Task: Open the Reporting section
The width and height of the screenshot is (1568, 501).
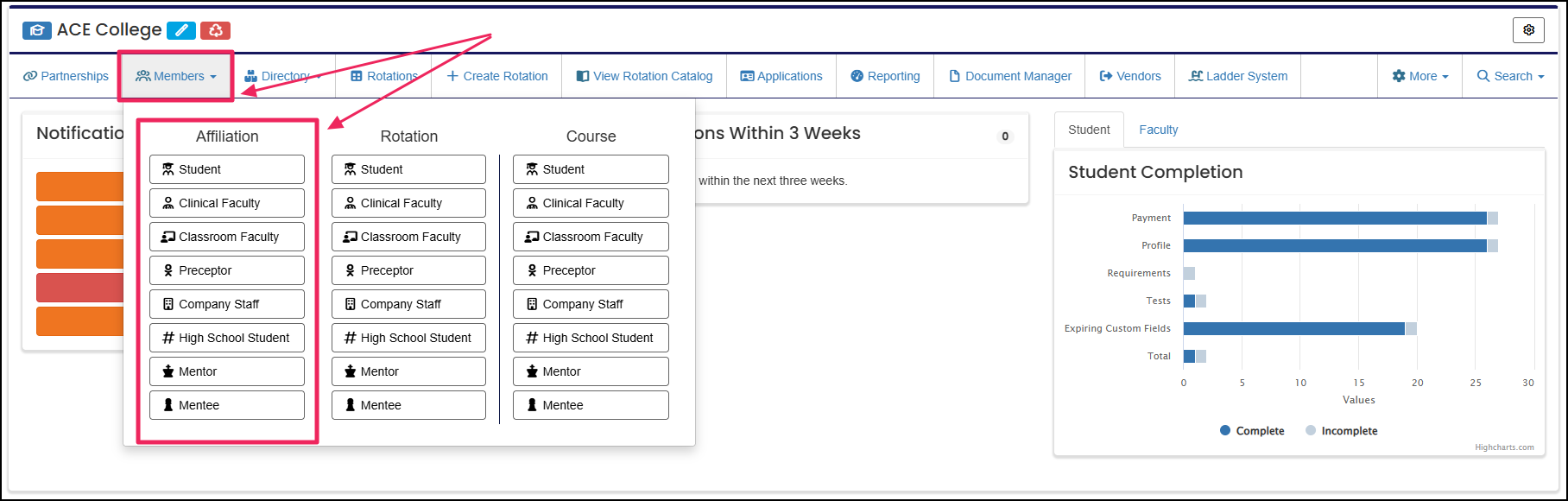Action: pos(885,76)
